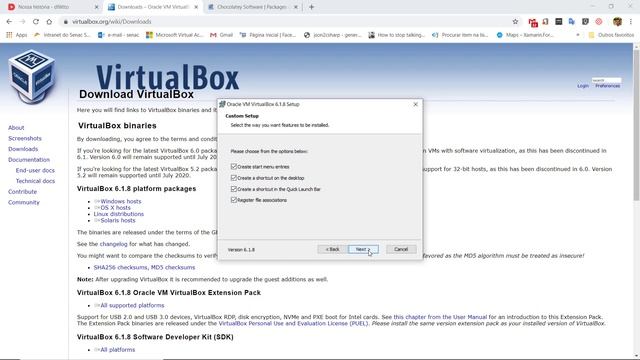The height and width of the screenshot is (360, 640).
Task: Open About in the sidebar
Action: click(x=16, y=128)
